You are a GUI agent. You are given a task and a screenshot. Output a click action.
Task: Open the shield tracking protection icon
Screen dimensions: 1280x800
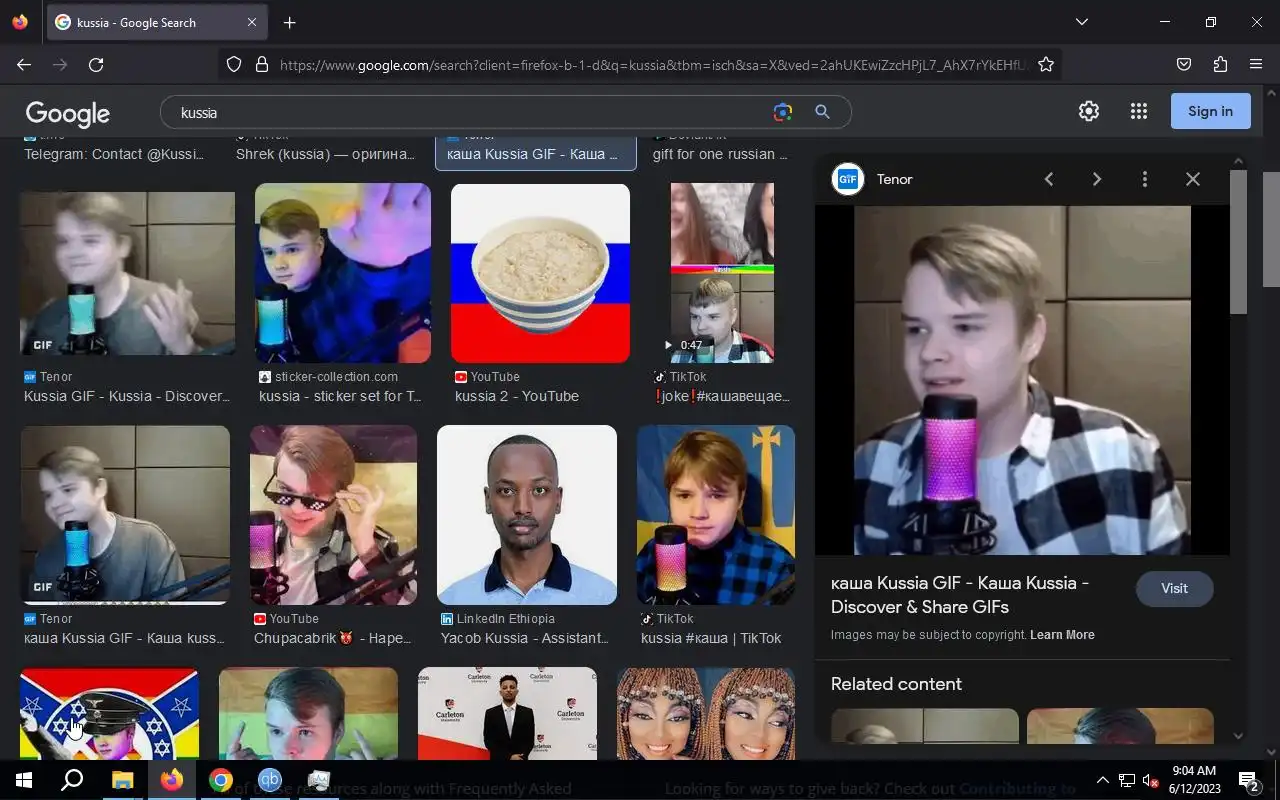[234, 64]
